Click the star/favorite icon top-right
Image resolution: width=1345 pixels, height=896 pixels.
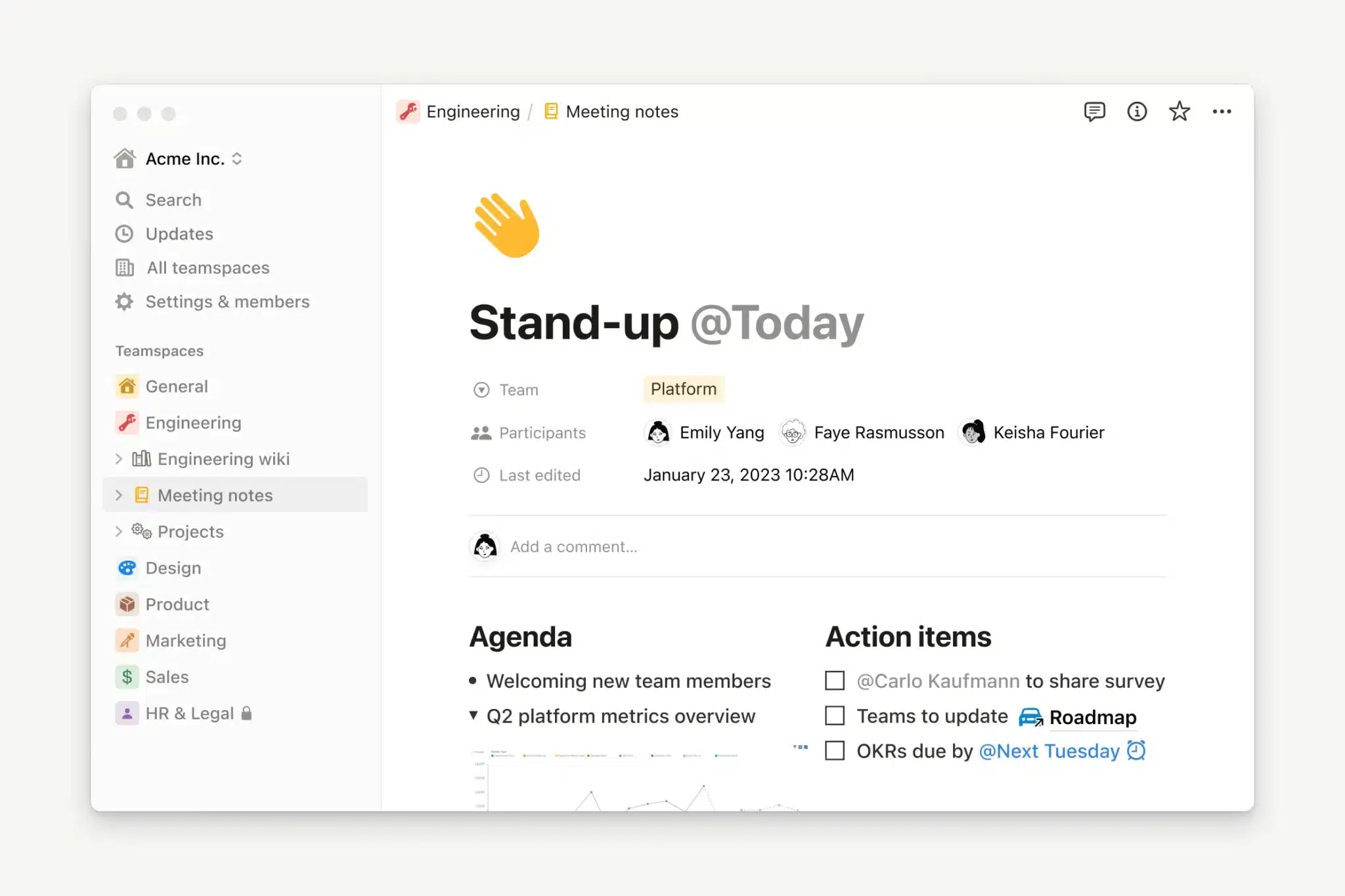tap(1178, 111)
